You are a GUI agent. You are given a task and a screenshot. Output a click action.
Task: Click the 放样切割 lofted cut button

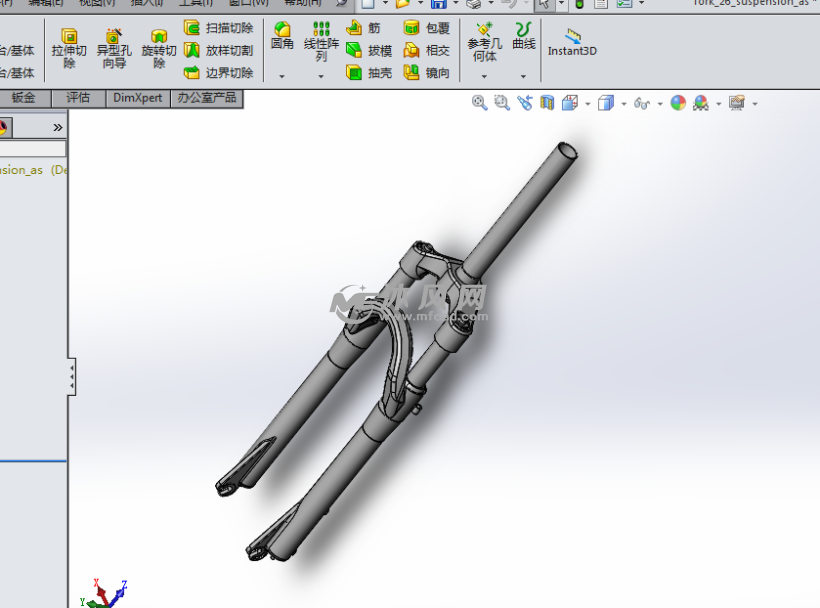coord(218,50)
